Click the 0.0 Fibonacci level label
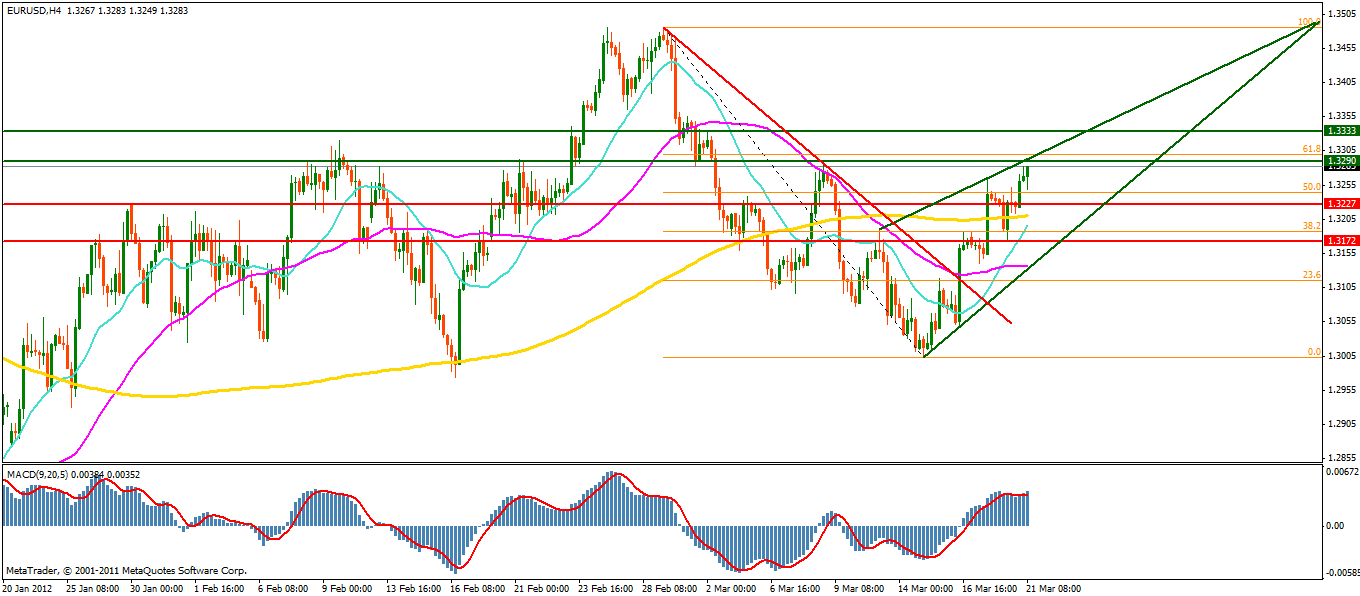1360x596 pixels. pos(1314,353)
